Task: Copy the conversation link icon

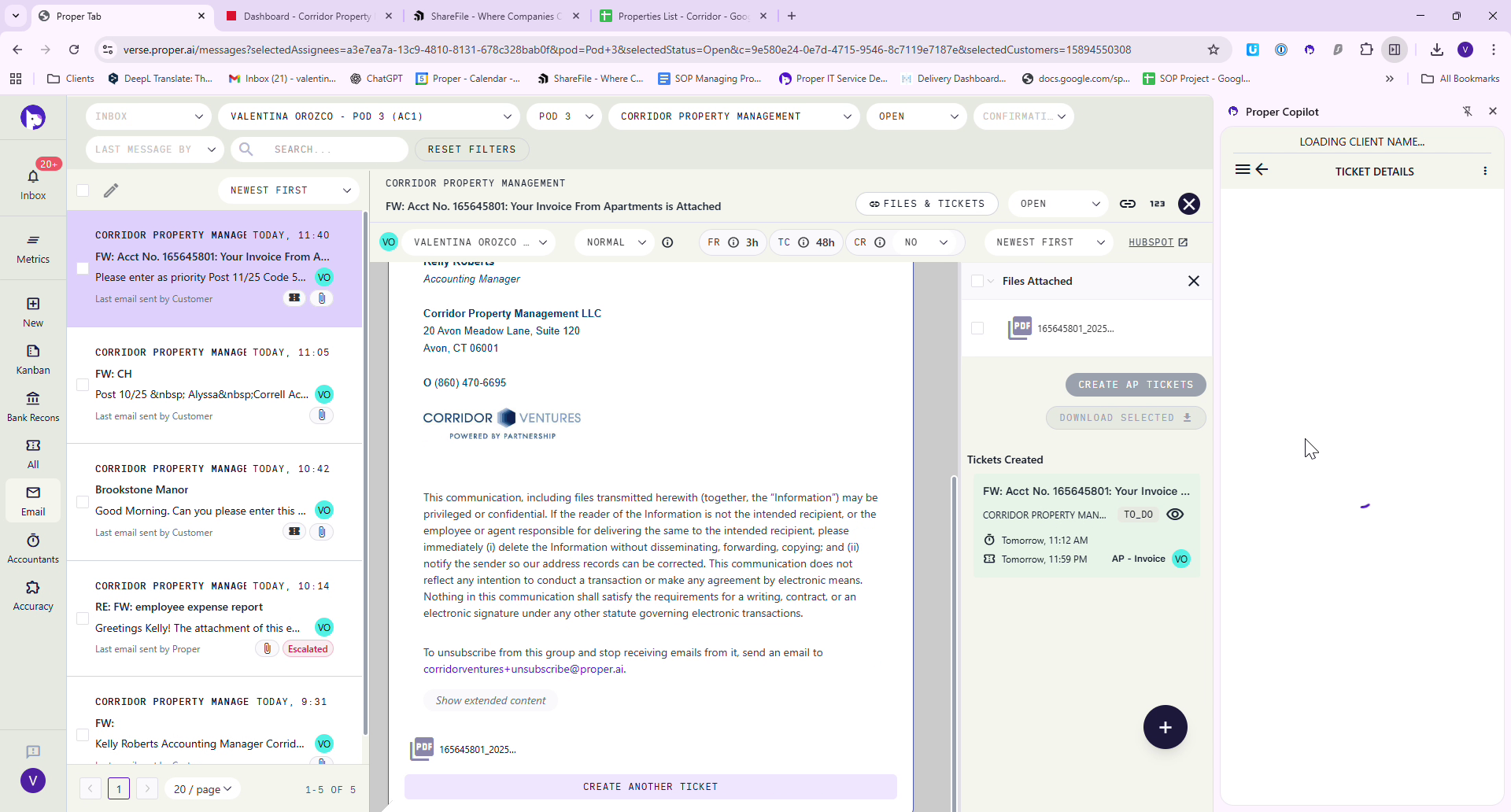Action: tap(1128, 204)
